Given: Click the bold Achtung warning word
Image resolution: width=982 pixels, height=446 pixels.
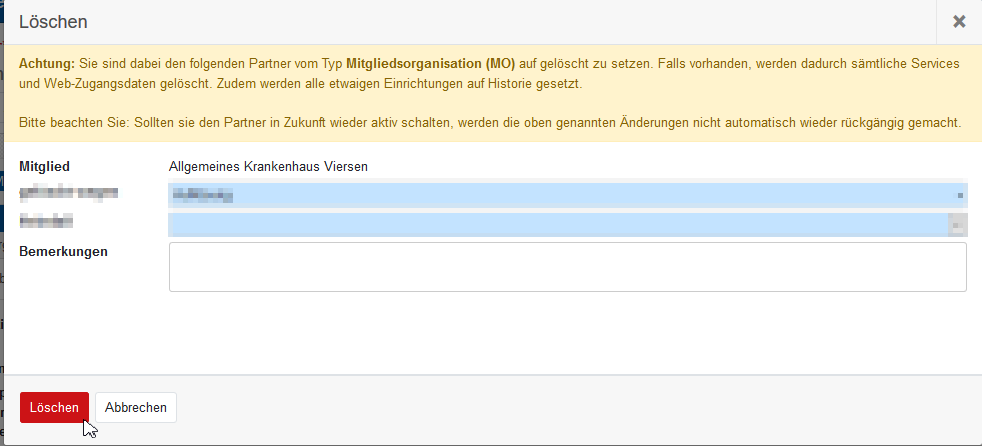Looking at the screenshot, I should [x=47, y=63].
